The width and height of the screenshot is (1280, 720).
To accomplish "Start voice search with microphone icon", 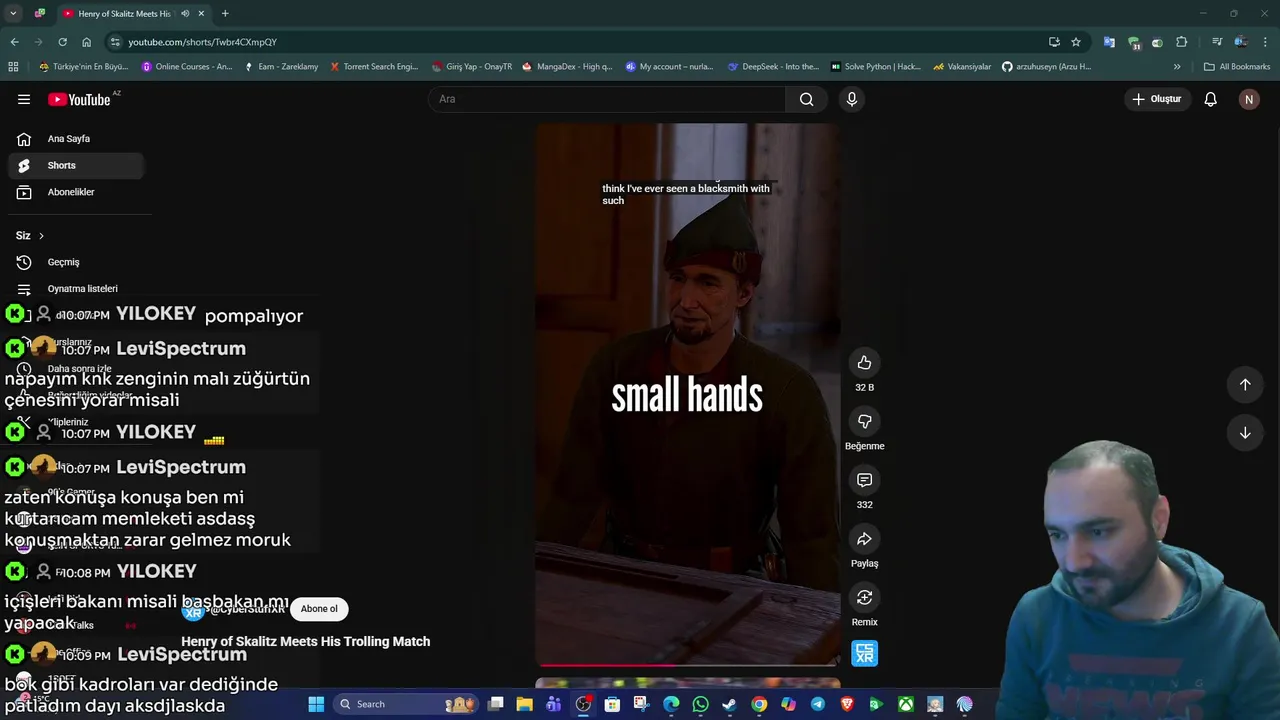I will pyautogui.click(x=852, y=99).
